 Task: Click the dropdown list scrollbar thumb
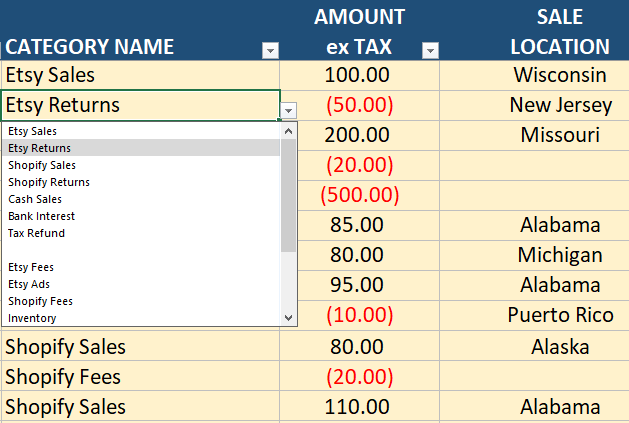288,195
